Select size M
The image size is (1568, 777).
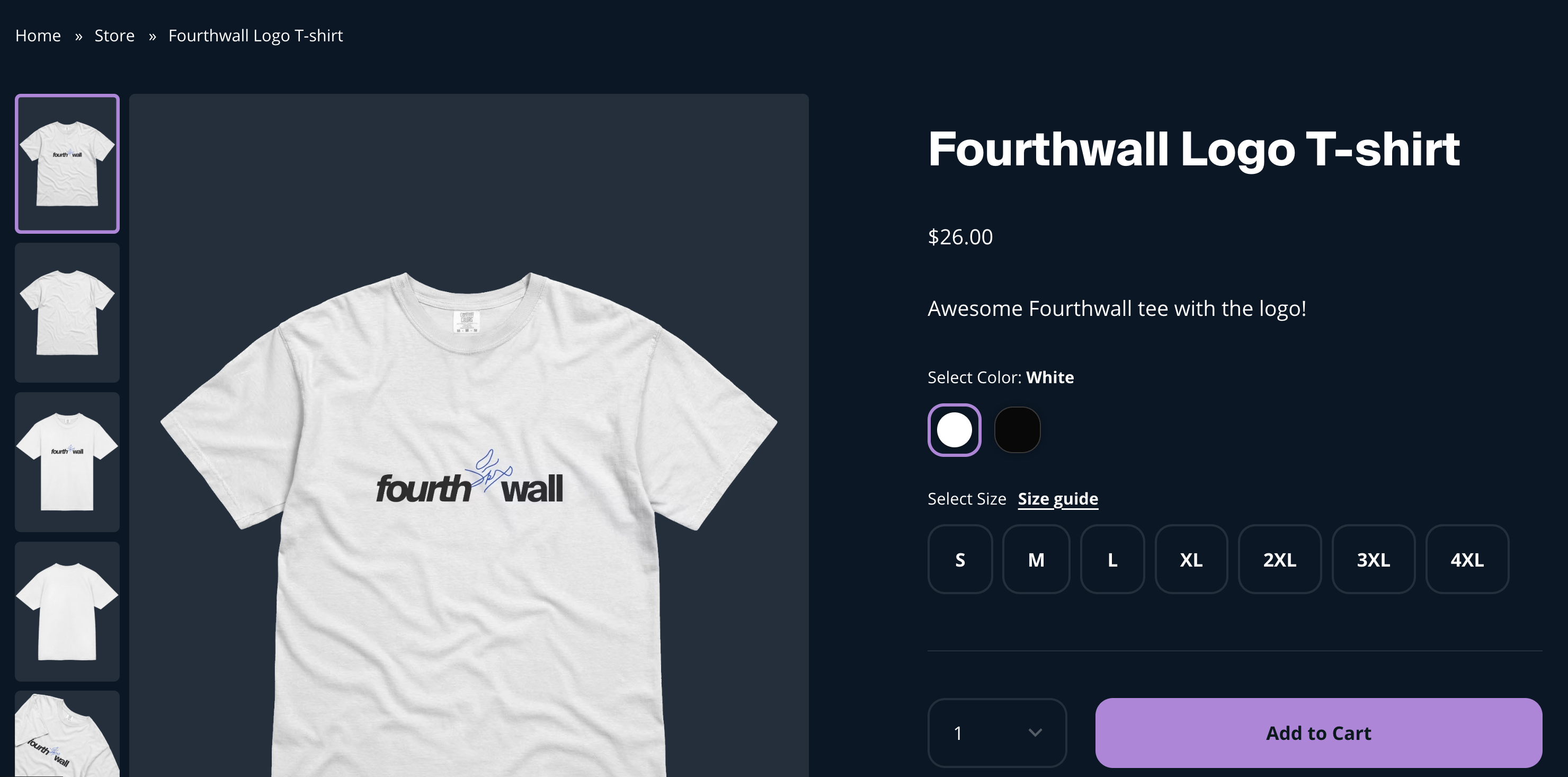(1036, 559)
